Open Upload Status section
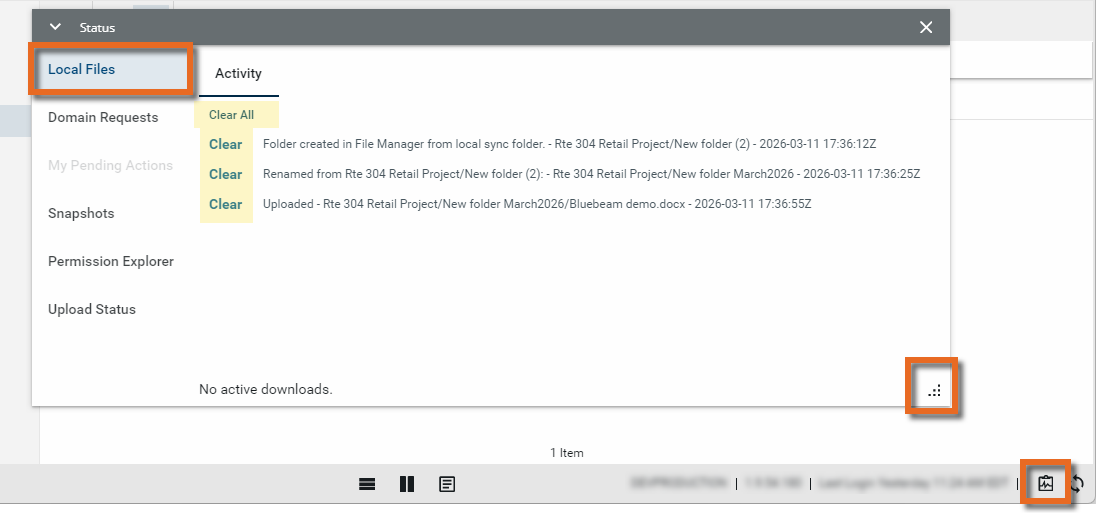 coord(92,309)
